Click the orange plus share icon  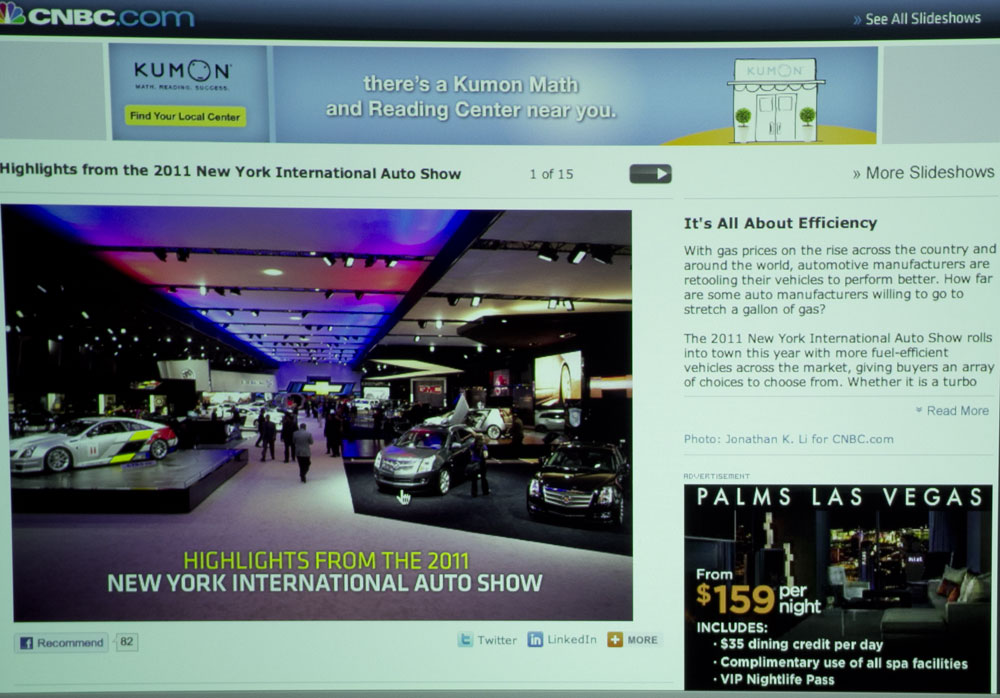pos(615,639)
